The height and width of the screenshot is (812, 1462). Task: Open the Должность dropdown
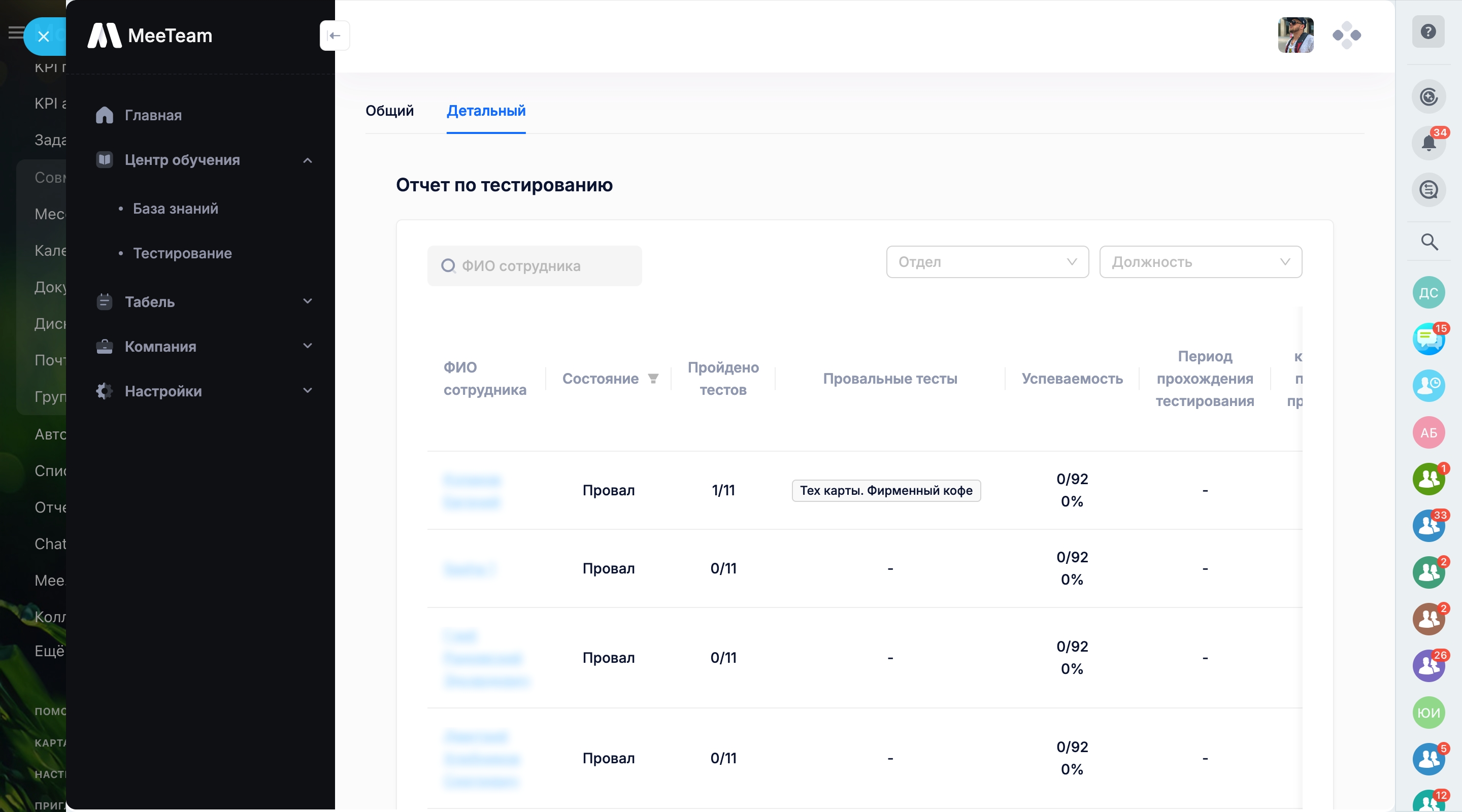tap(1201, 262)
